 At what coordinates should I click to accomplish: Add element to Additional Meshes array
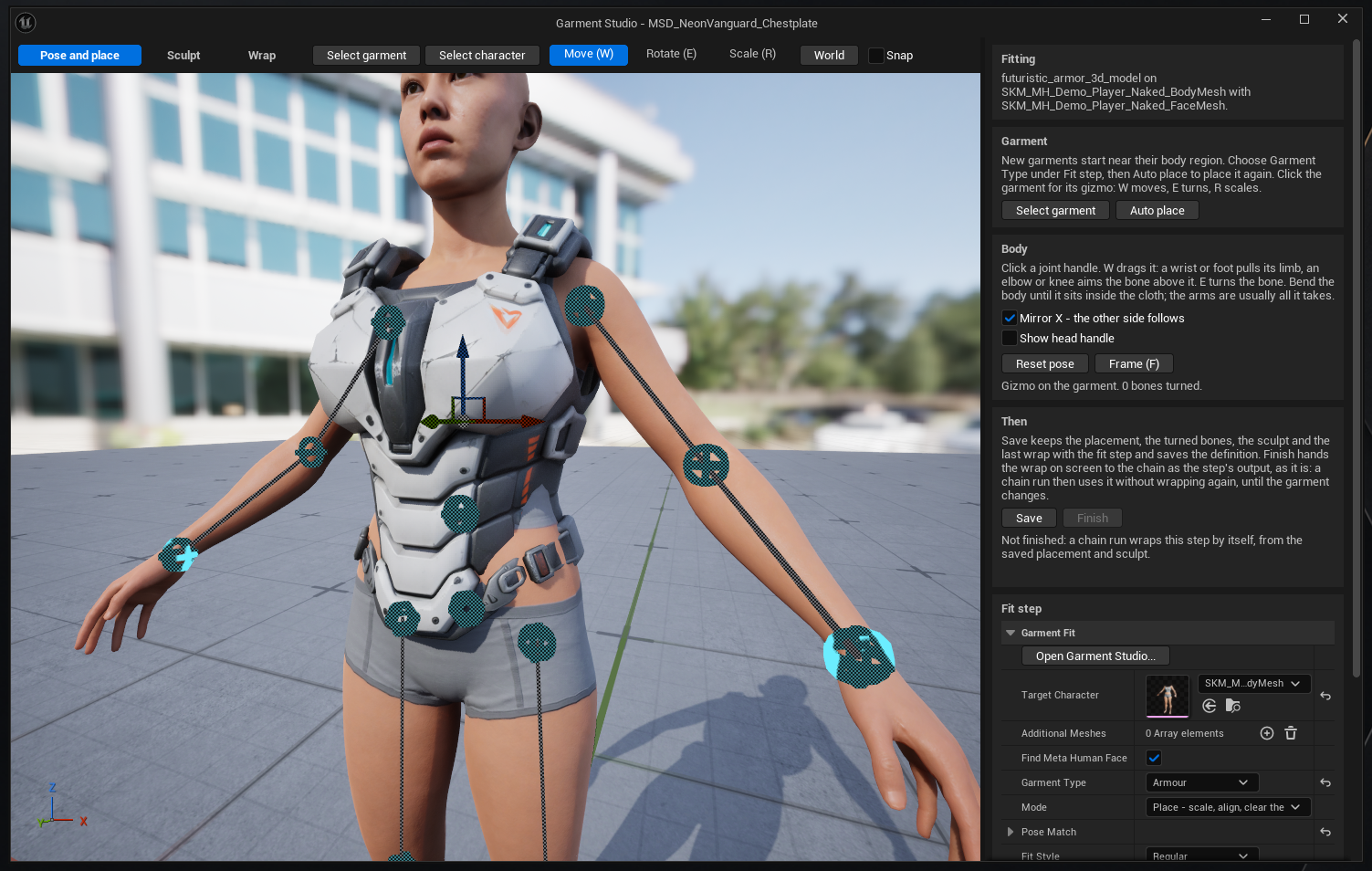pyautogui.click(x=1267, y=733)
